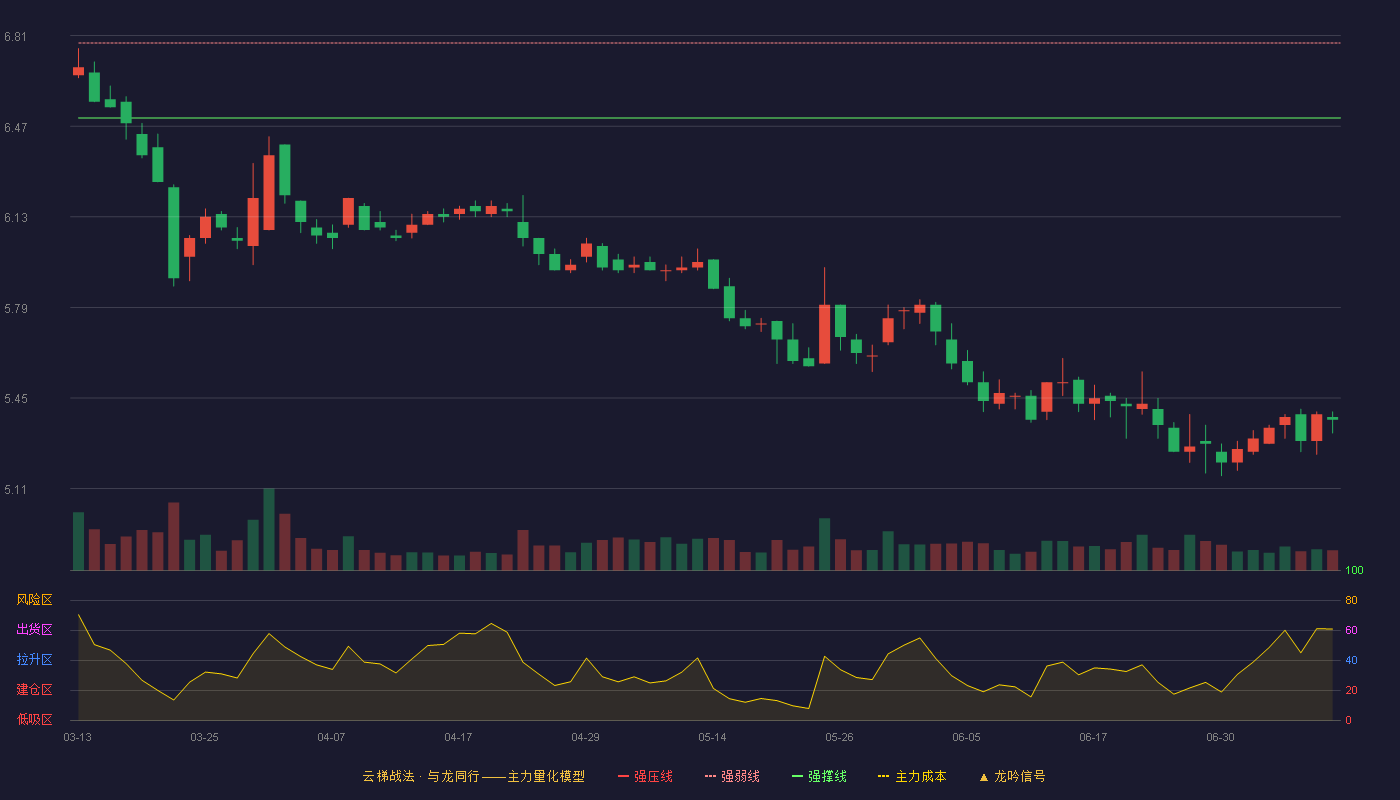1400x800 pixels.
Task: Click the pink dotted line near 6.81
Action: (x=709, y=43)
